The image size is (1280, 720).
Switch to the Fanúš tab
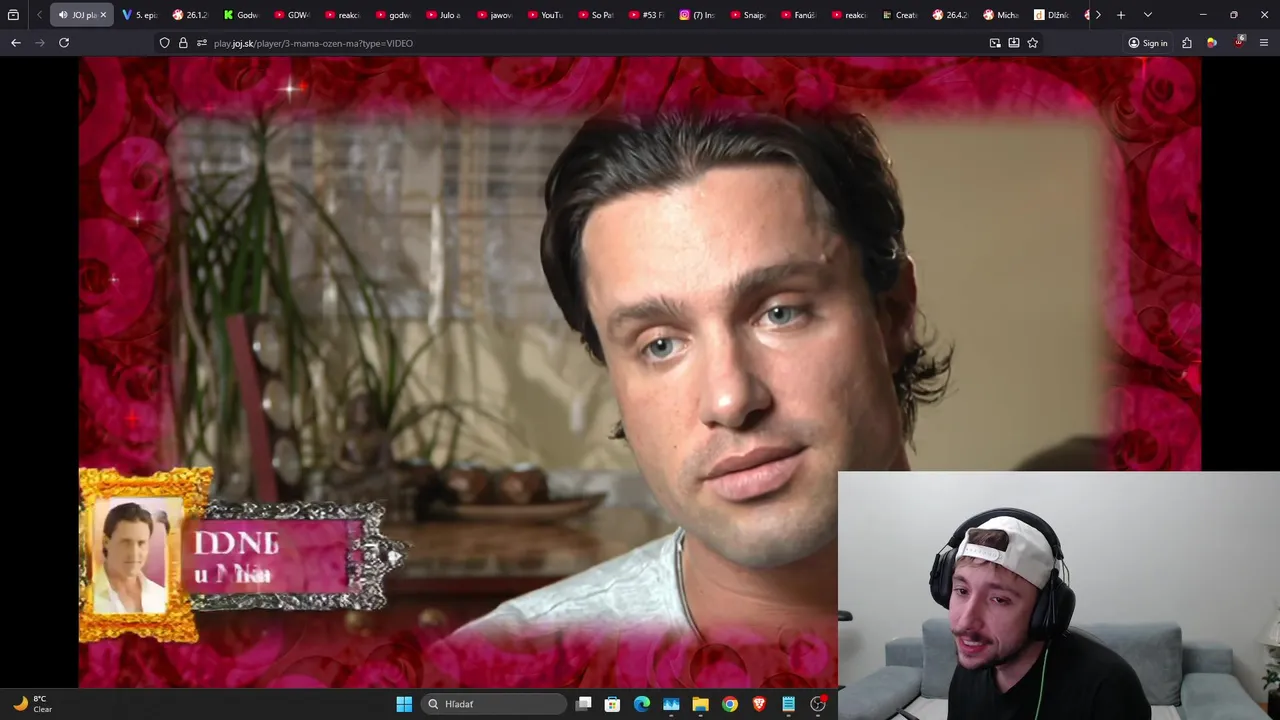(x=800, y=15)
